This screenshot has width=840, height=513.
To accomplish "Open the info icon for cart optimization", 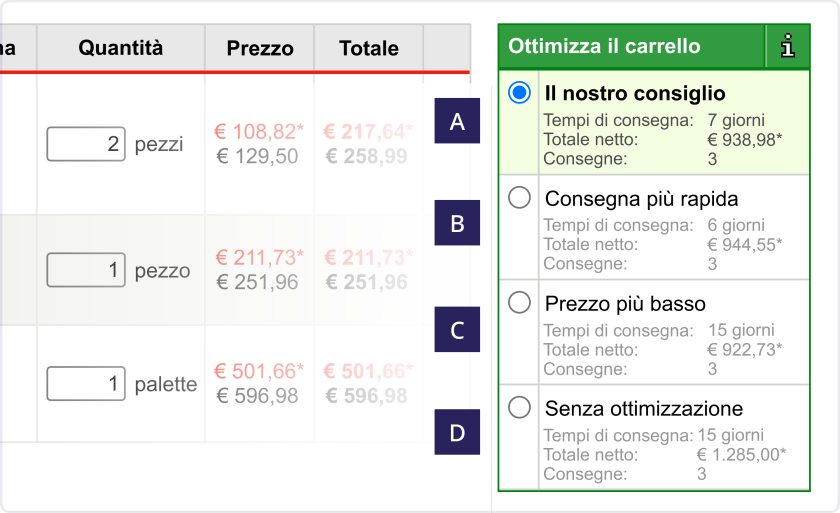I will (x=787, y=46).
